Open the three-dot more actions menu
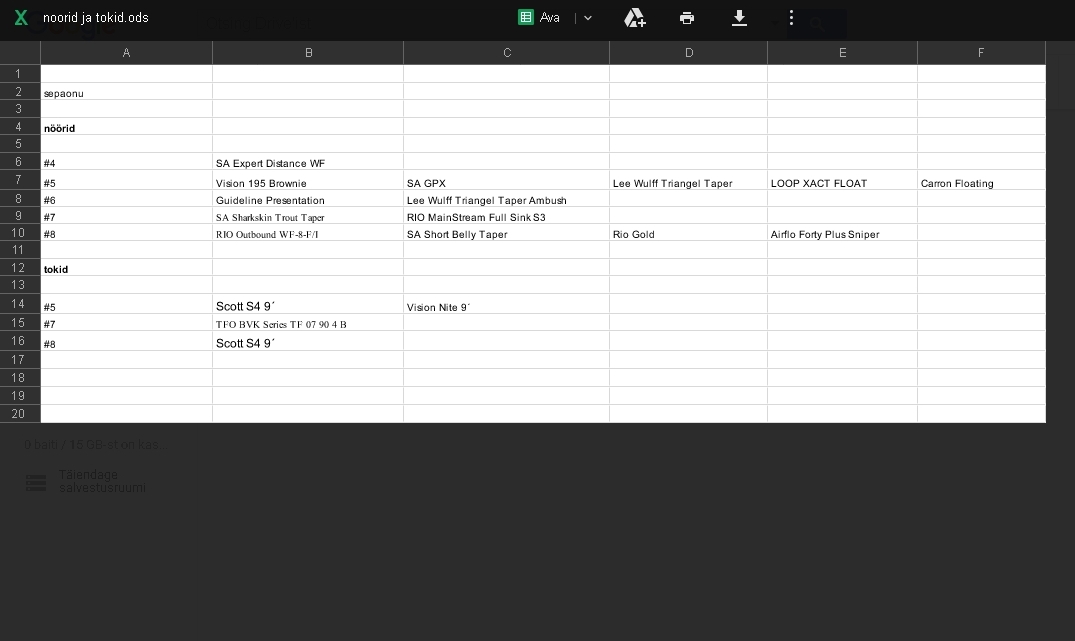 click(x=791, y=18)
